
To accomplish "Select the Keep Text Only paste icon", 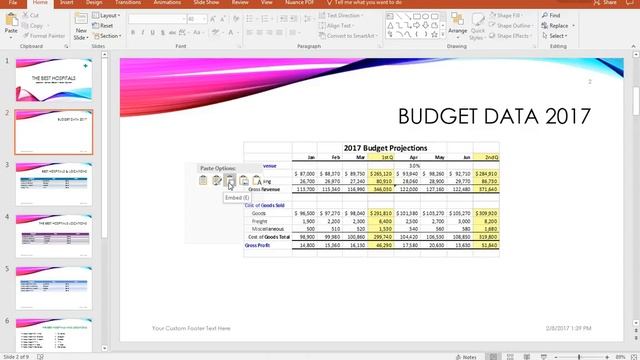I will pyautogui.click(x=257, y=180).
